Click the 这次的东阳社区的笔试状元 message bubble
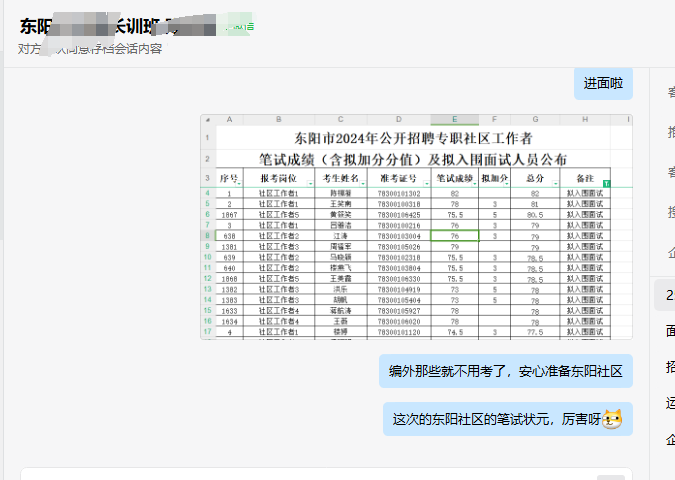Viewport: 675px width, 480px height. coord(507,420)
